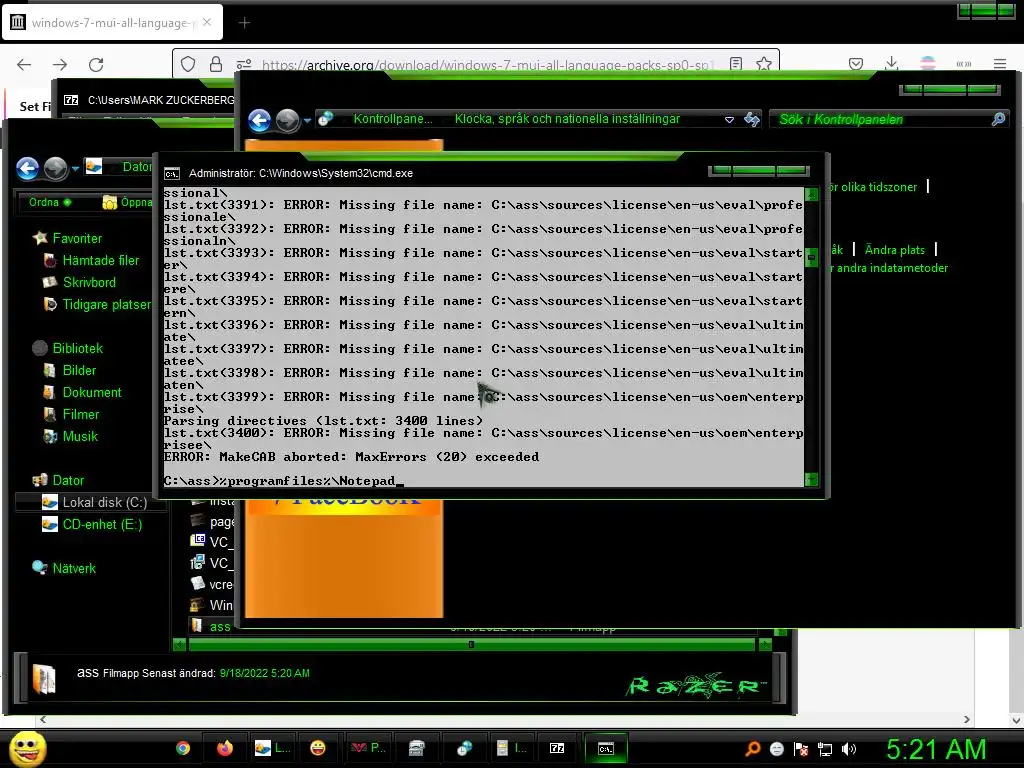Bookmark this page with the star

763,64
